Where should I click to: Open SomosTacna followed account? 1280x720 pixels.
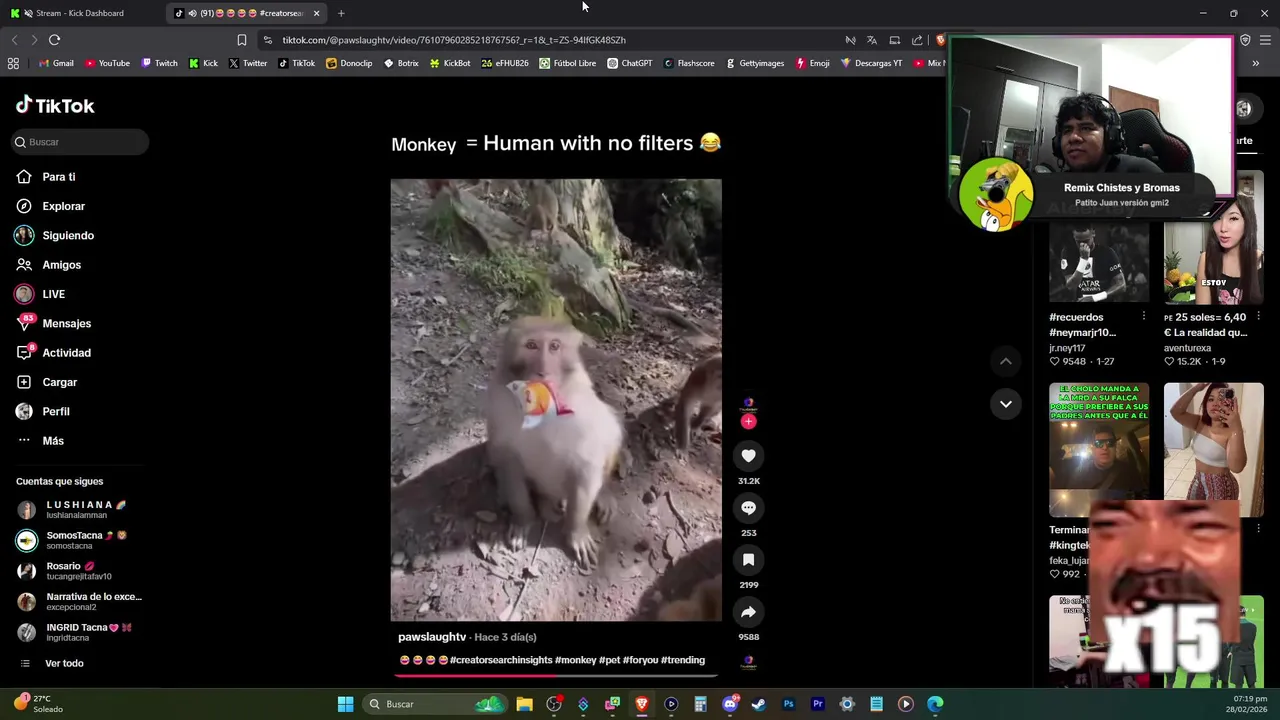[x=80, y=540]
